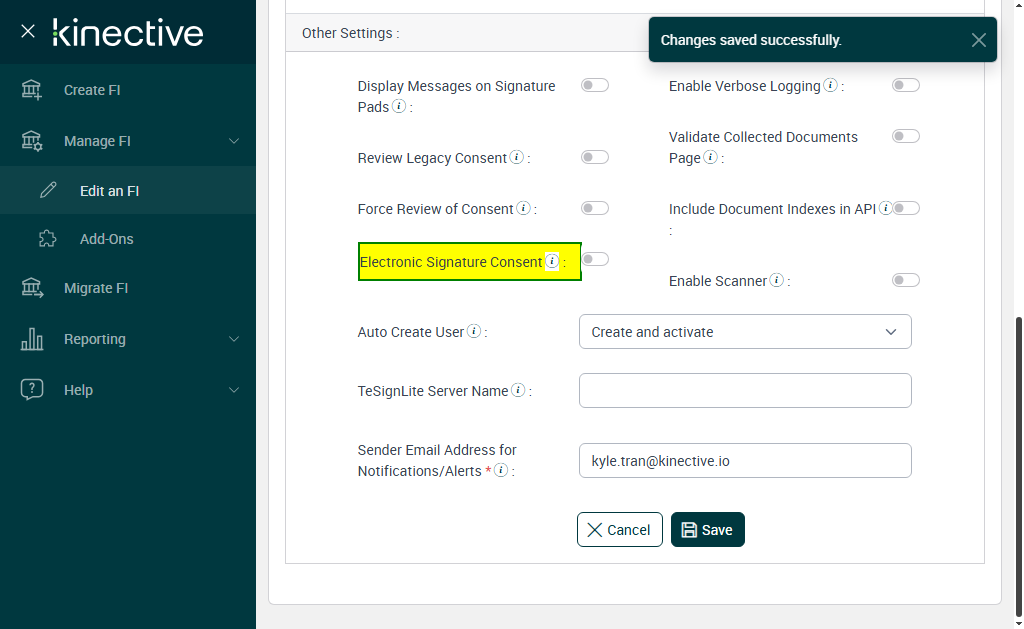Click the Save button
Screen dimensions: 1024x629
coord(708,530)
